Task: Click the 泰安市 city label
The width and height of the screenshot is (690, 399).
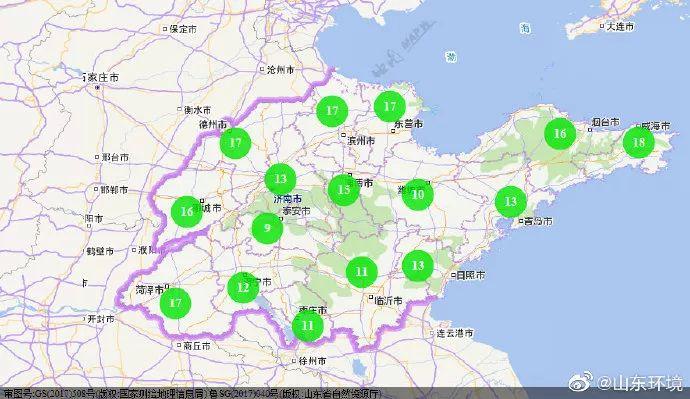Action: pyautogui.click(x=297, y=211)
